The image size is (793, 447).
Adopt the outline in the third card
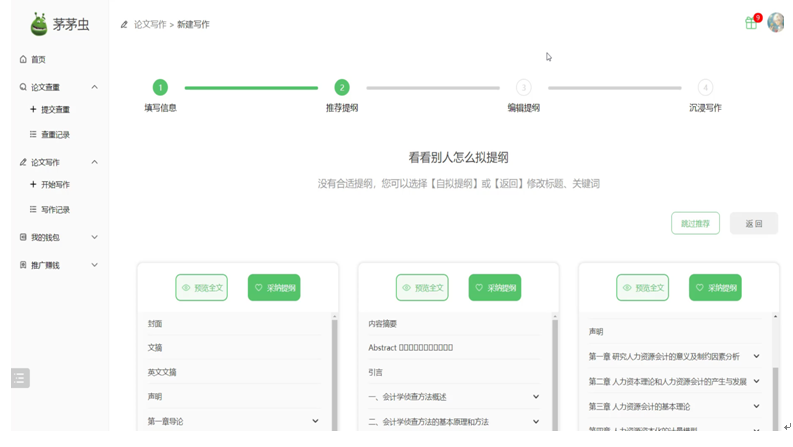pos(715,288)
